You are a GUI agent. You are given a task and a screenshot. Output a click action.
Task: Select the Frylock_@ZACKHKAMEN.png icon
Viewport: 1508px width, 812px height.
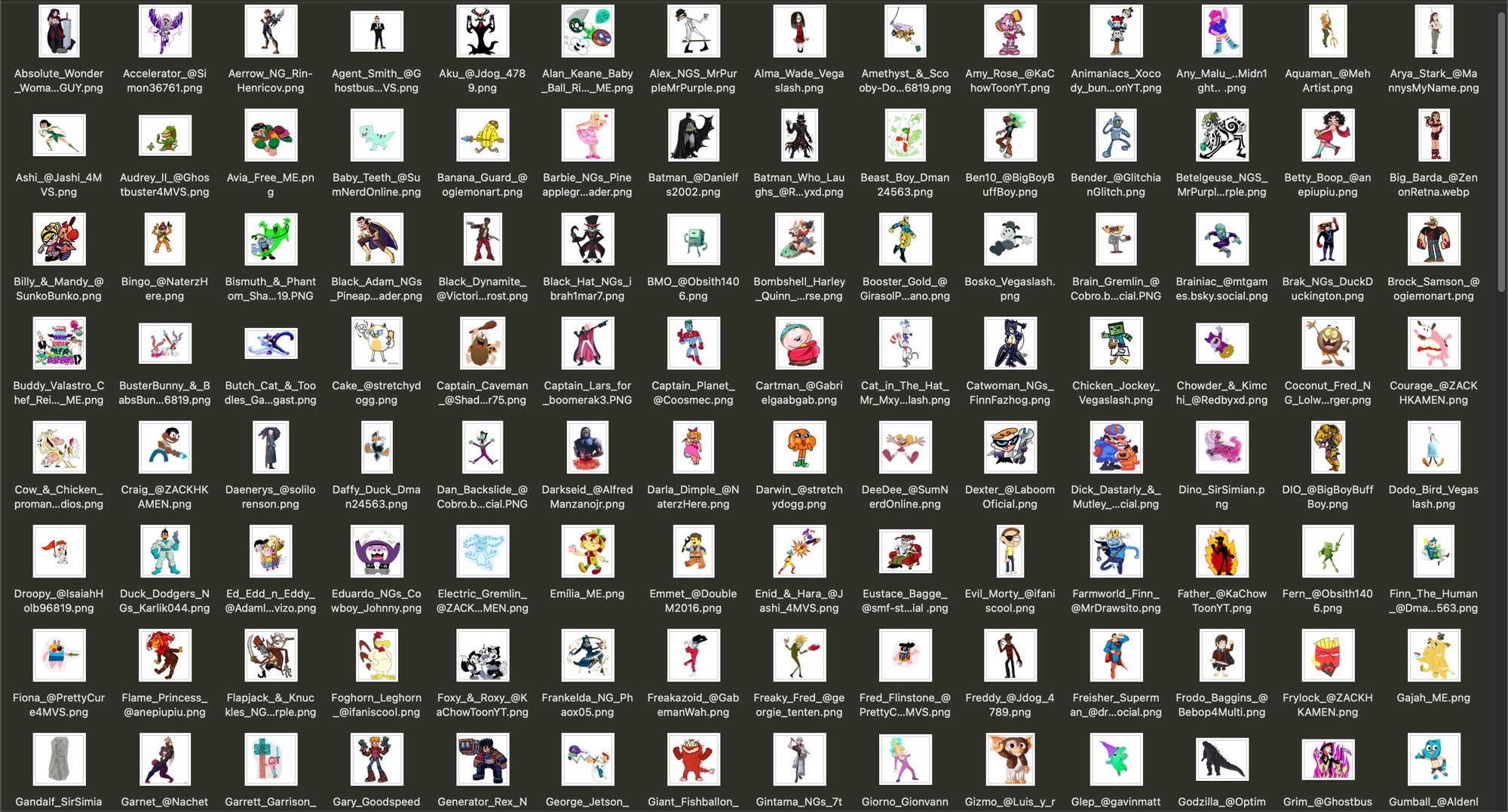click(1327, 656)
